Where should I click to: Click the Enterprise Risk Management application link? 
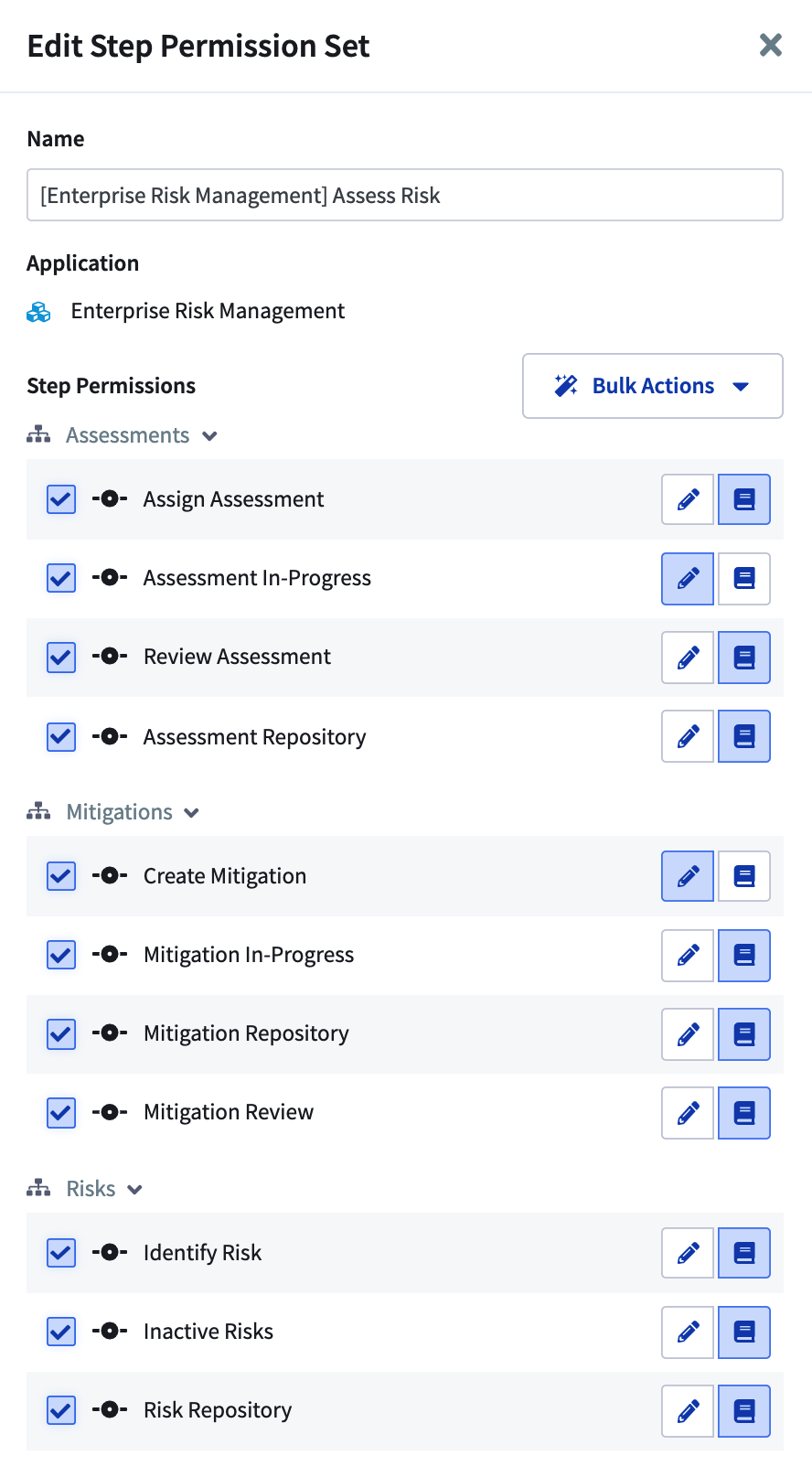[208, 311]
